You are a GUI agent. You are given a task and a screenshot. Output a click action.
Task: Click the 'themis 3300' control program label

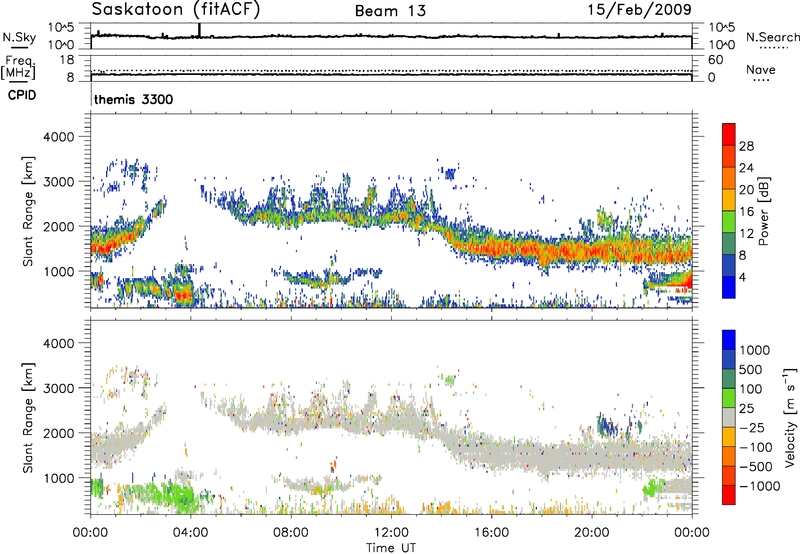click(x=134, y=99)
